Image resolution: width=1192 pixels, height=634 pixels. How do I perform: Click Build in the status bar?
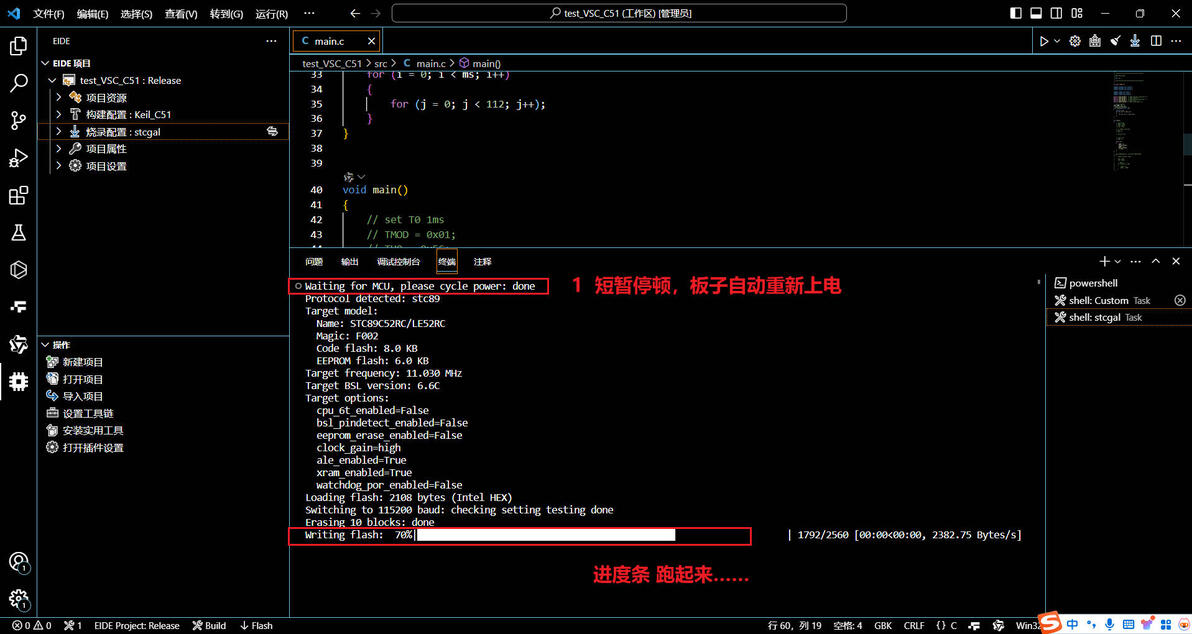[209, 626]
